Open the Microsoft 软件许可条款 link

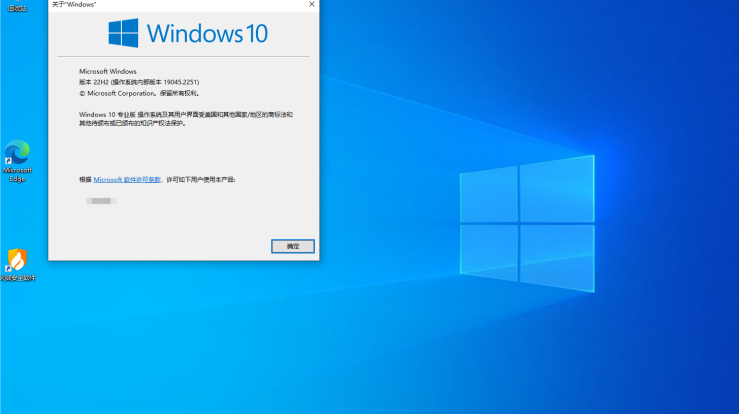[127, 180]
